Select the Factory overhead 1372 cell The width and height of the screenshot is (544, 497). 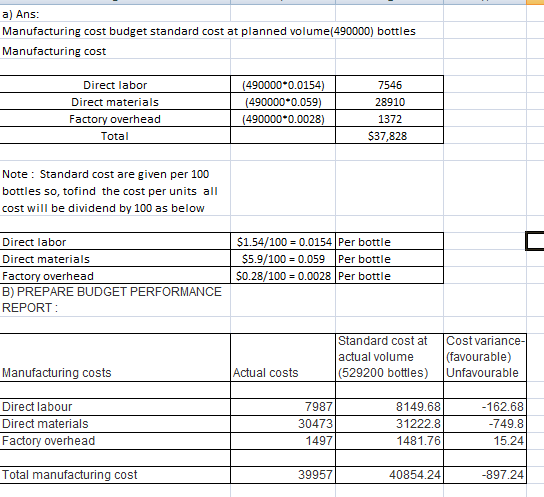[x=389, y=118]
